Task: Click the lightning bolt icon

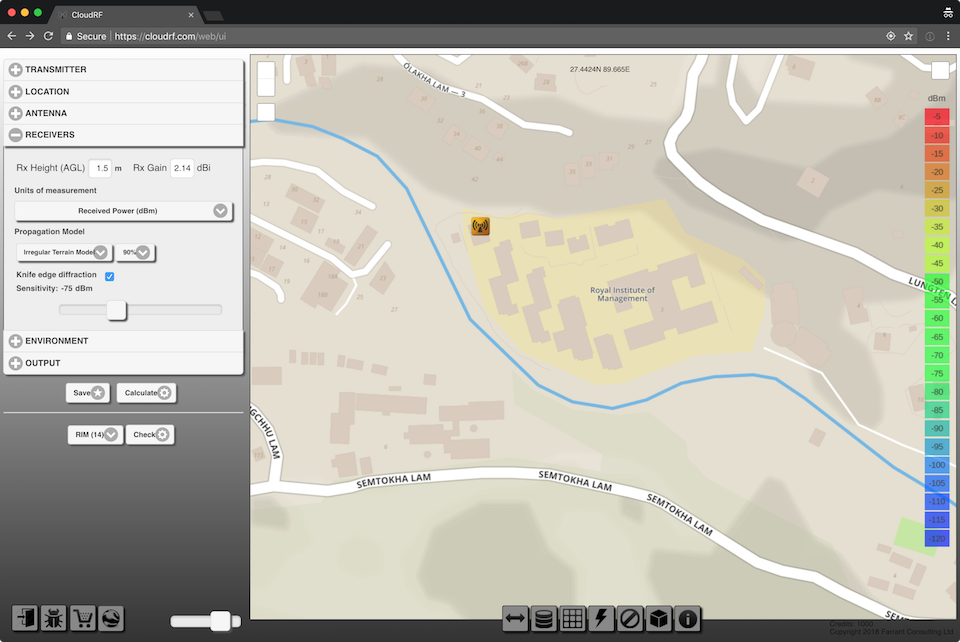Action: 603,619
